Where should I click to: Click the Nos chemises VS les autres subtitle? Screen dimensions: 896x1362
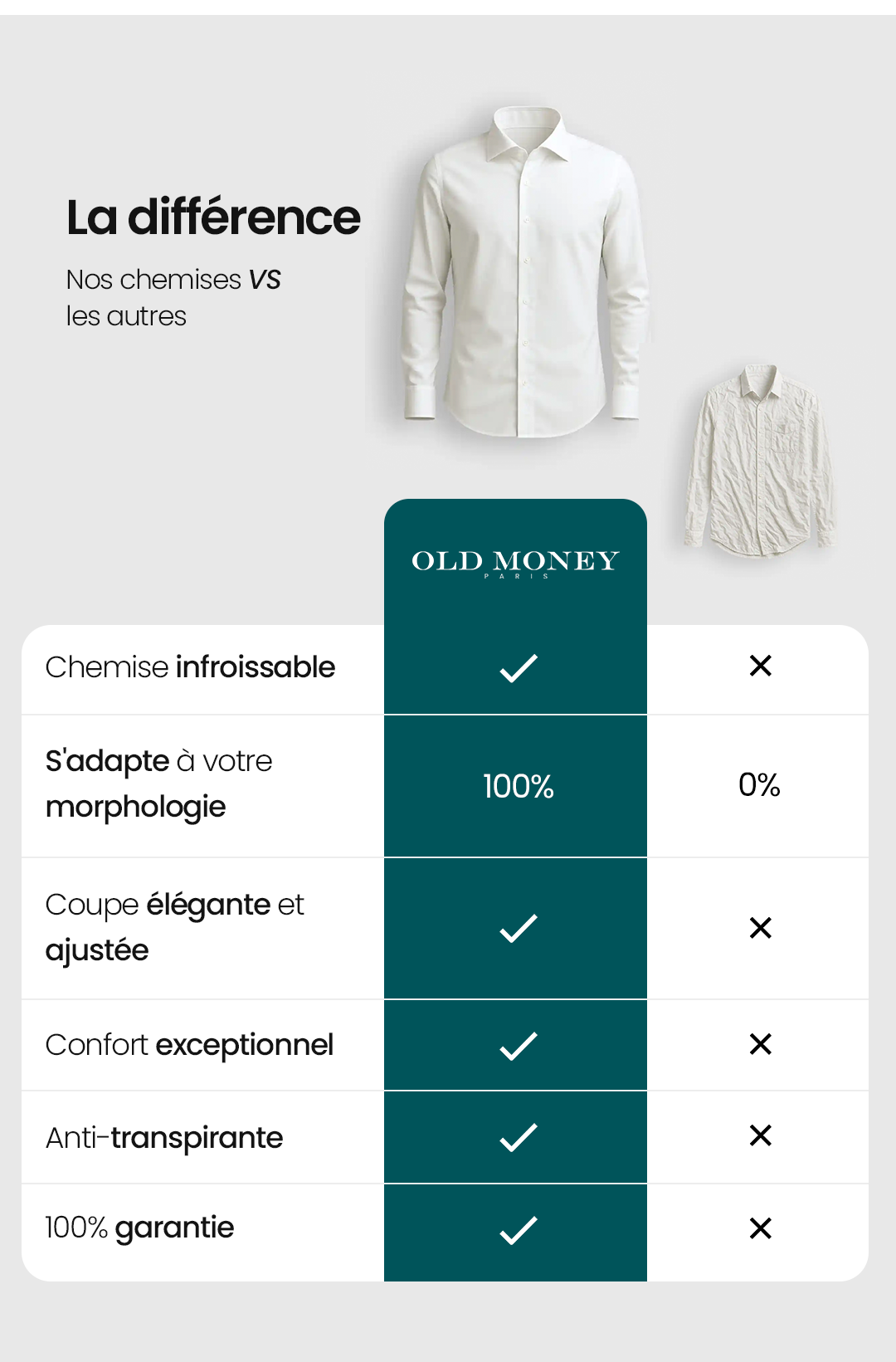point(173,298)
